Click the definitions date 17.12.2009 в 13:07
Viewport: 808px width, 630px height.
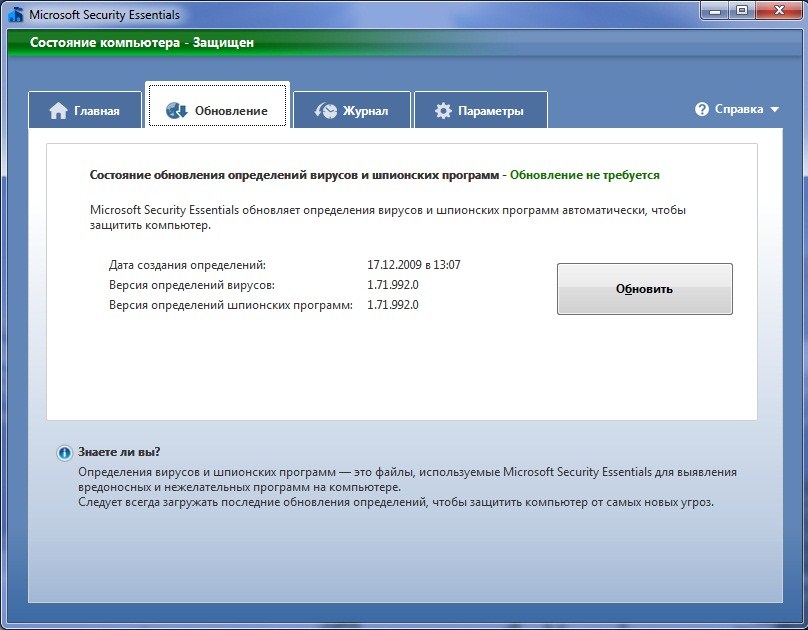414,265
